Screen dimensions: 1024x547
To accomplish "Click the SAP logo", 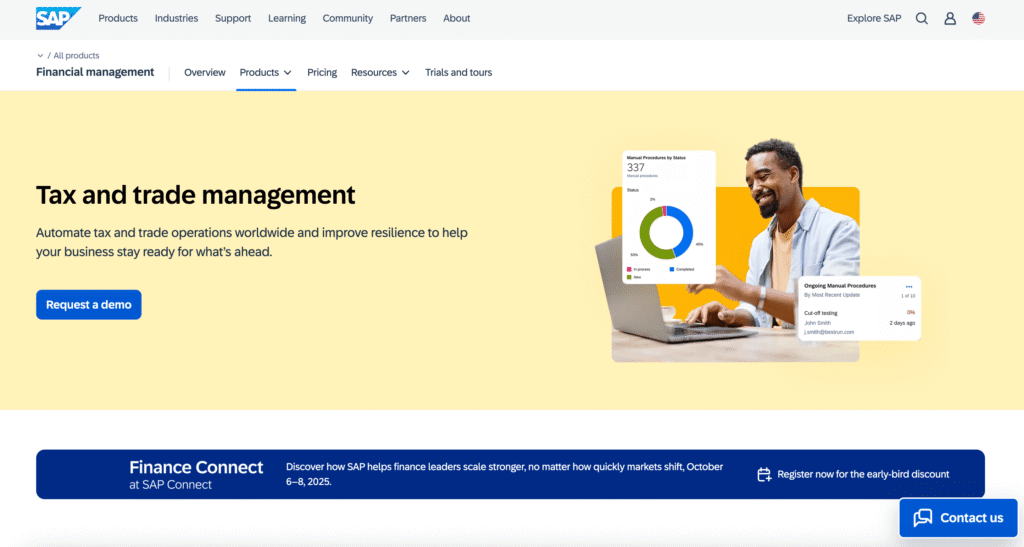I will point(58,18).
